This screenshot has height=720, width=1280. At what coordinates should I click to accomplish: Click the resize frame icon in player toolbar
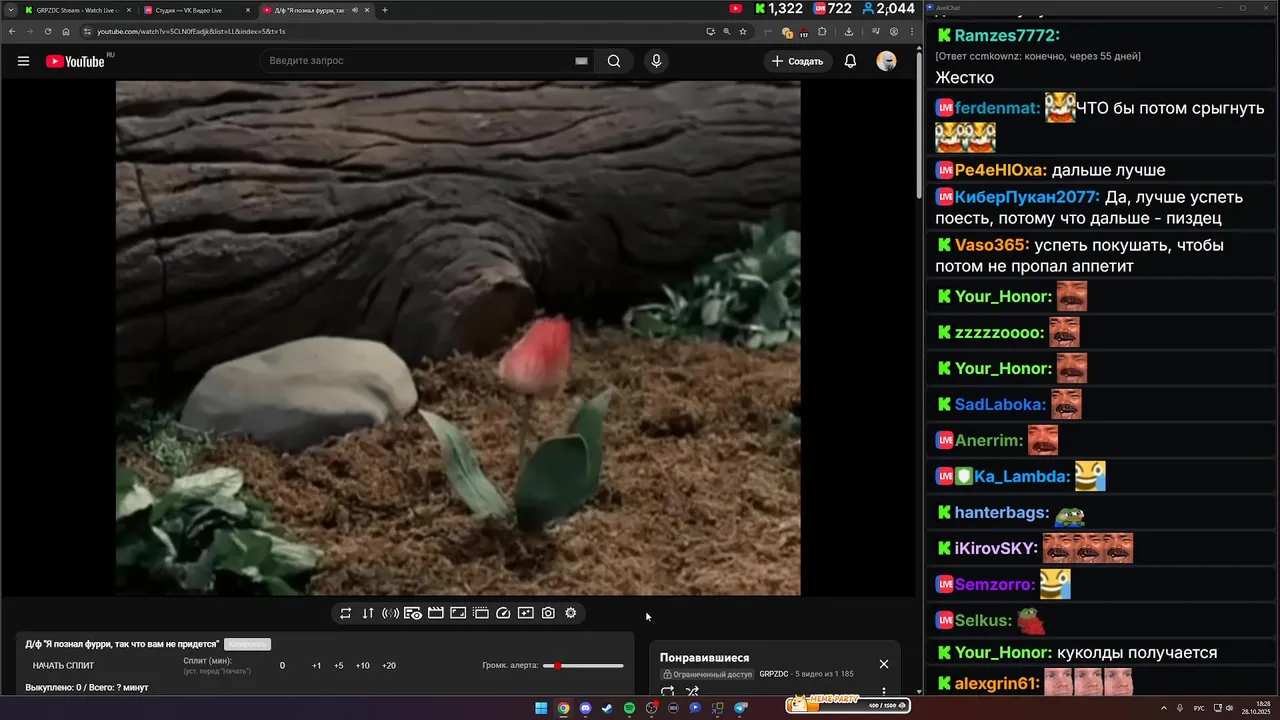(458, 613)
